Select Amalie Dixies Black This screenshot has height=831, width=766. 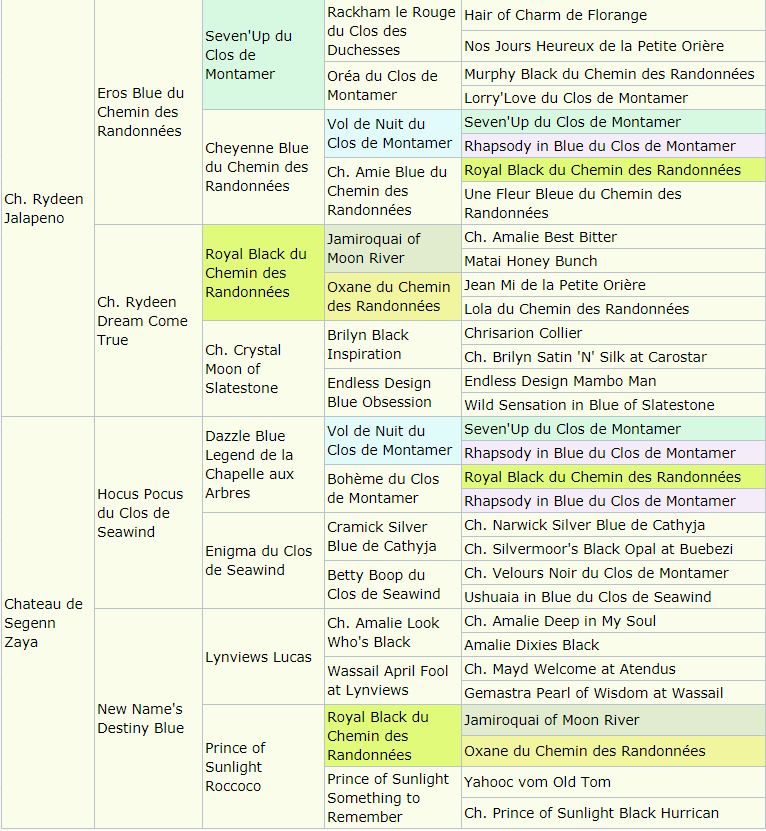(x=613, y=645)
